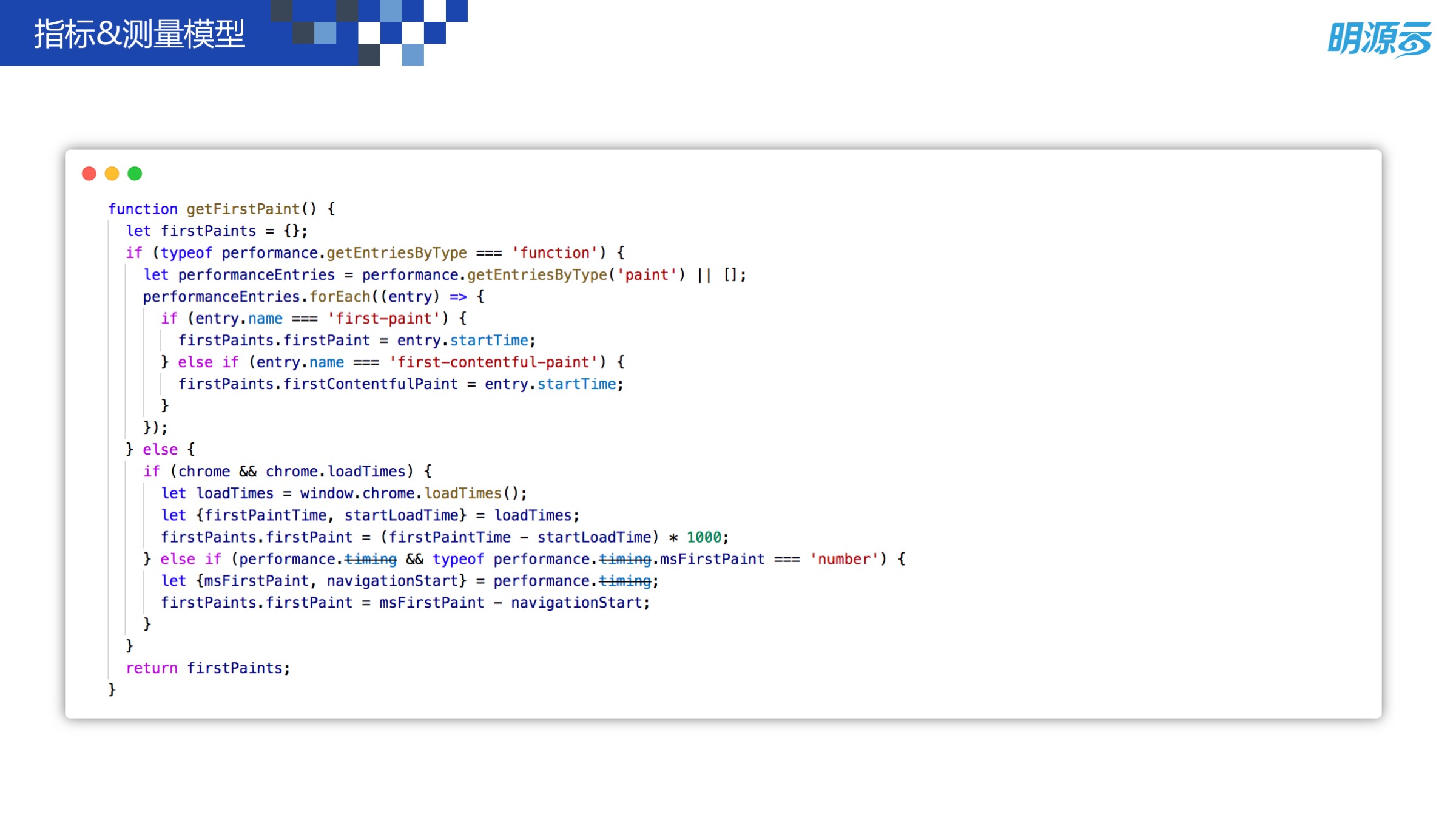Click the 'return firstPaints;' line

(208, 668)
